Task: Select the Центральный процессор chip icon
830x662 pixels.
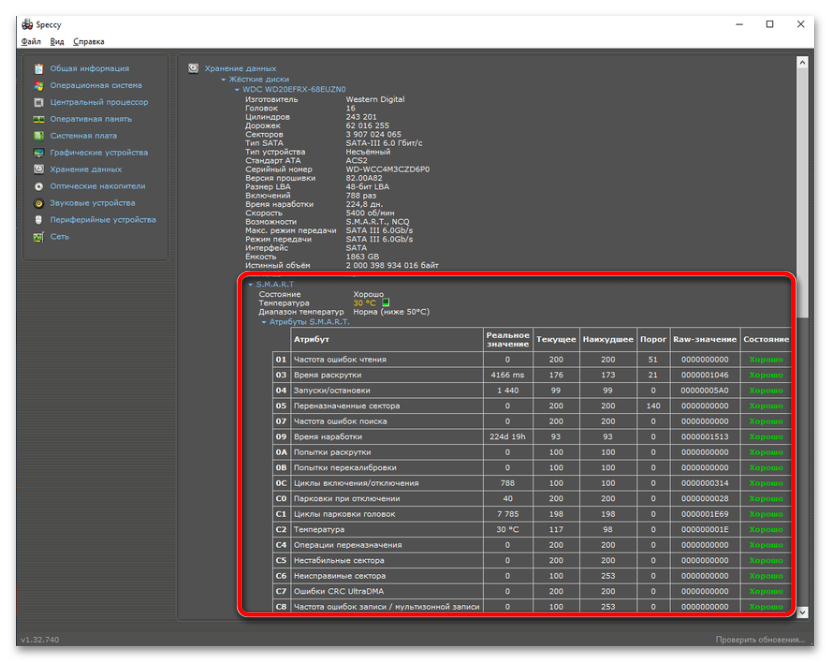Action: (39, 103)
